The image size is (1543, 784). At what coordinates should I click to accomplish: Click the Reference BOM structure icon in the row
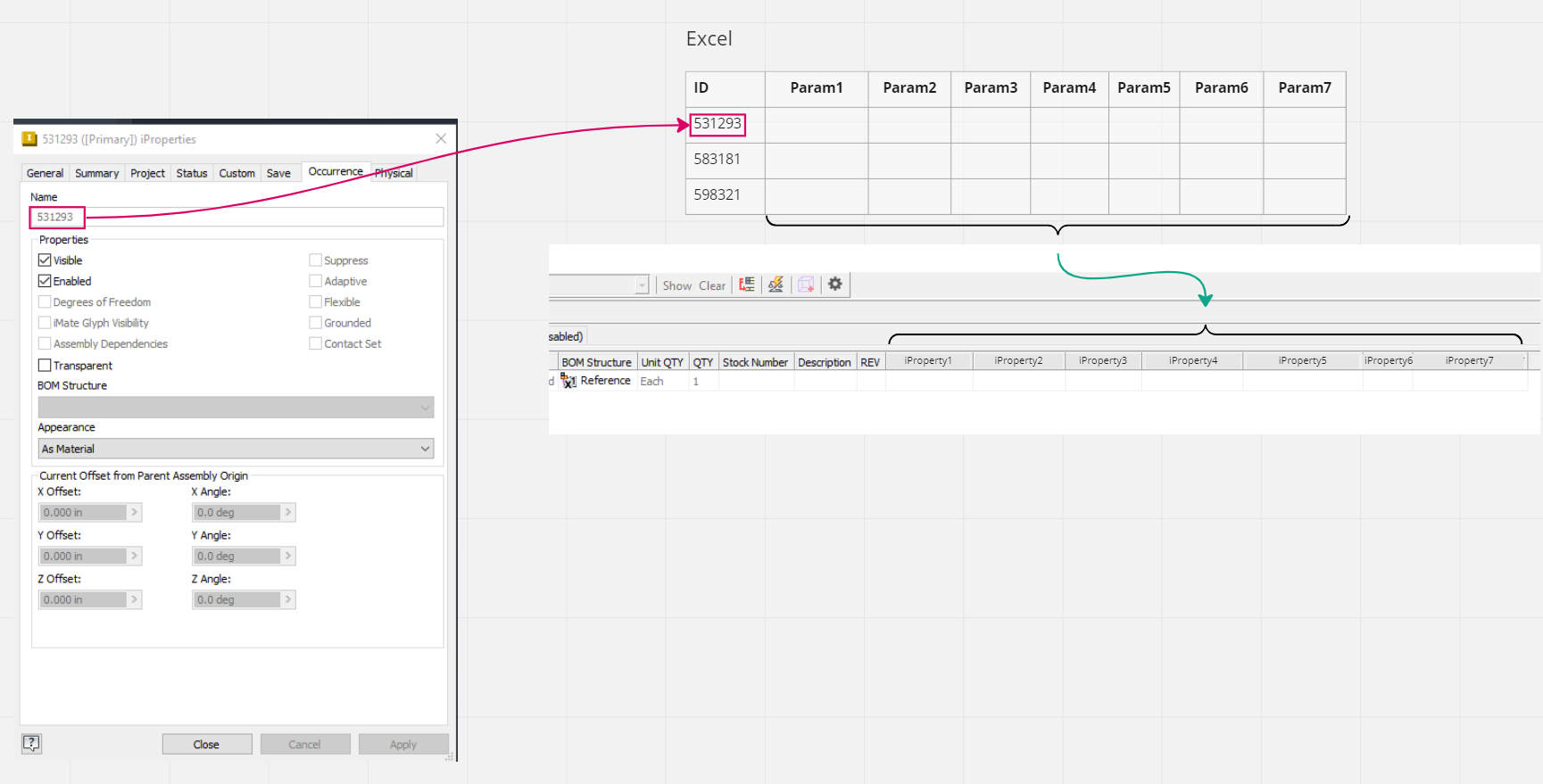568,381
